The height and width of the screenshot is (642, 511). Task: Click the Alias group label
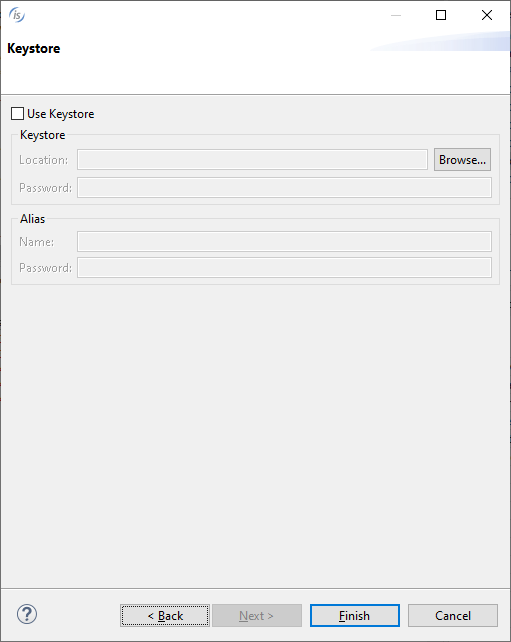coord(32,219)
